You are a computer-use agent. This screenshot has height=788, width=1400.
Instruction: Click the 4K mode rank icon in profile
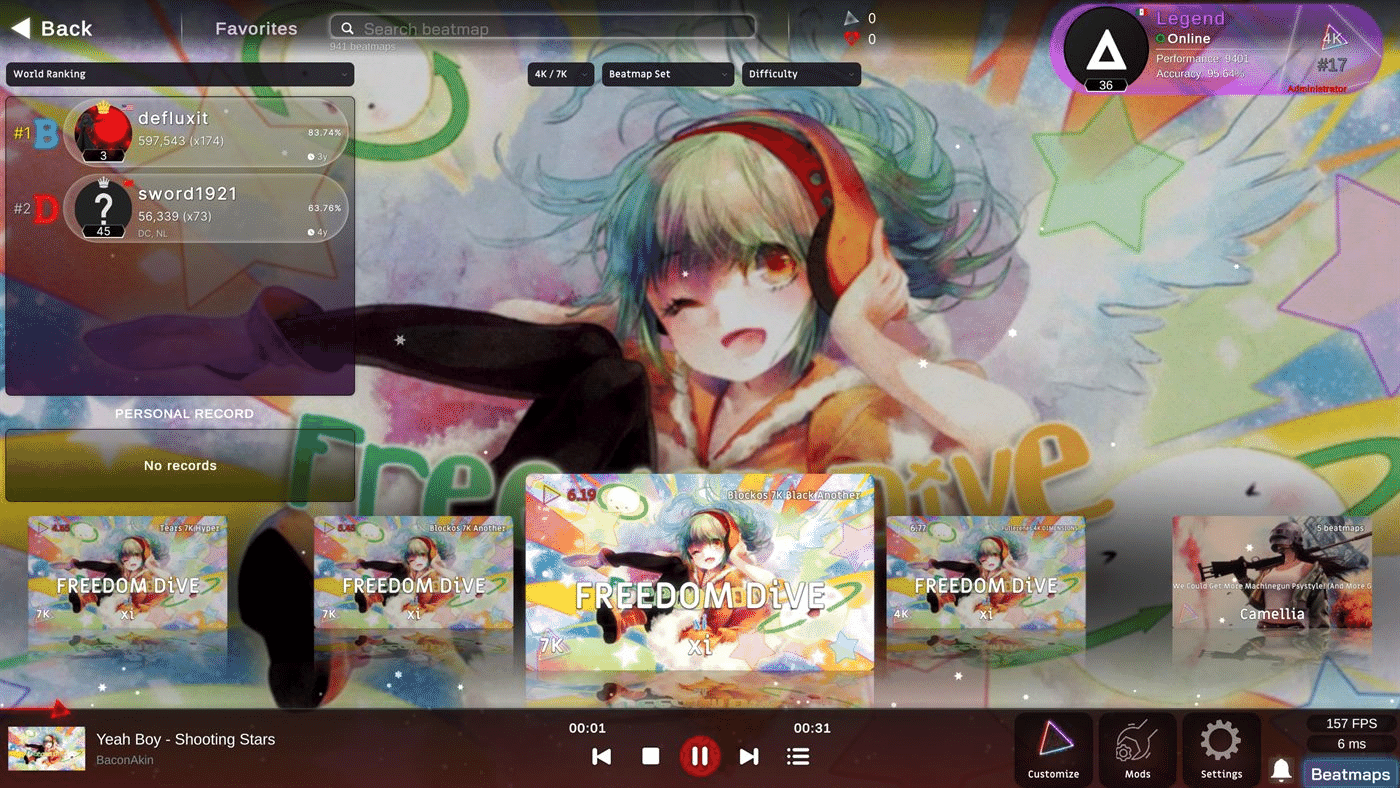(x=1333, y=40)
